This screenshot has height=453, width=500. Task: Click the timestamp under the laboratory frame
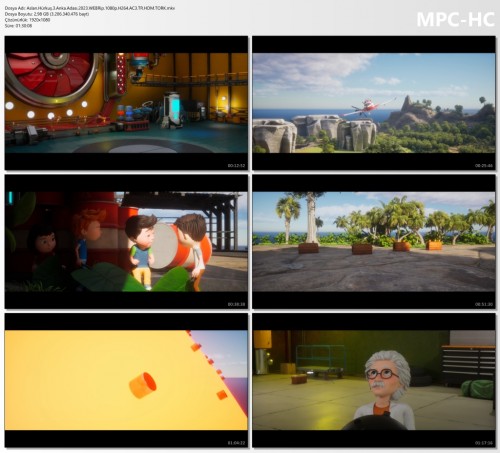(236, 166)
